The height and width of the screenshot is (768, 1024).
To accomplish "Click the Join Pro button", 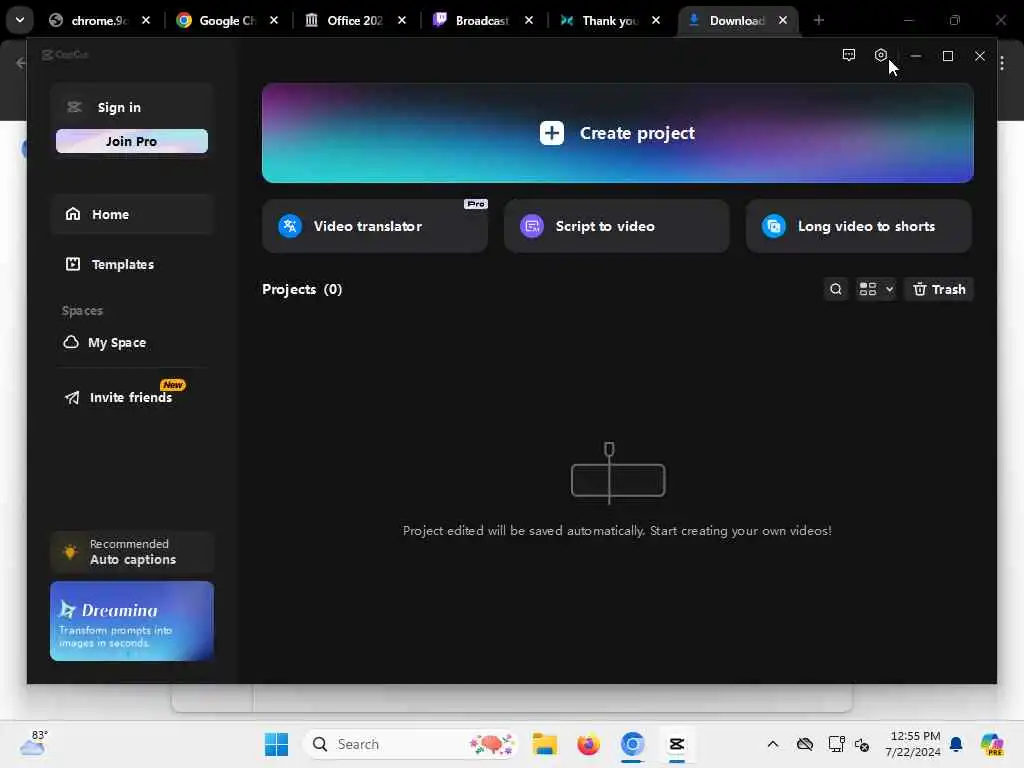I will click(x=132, y=141).
